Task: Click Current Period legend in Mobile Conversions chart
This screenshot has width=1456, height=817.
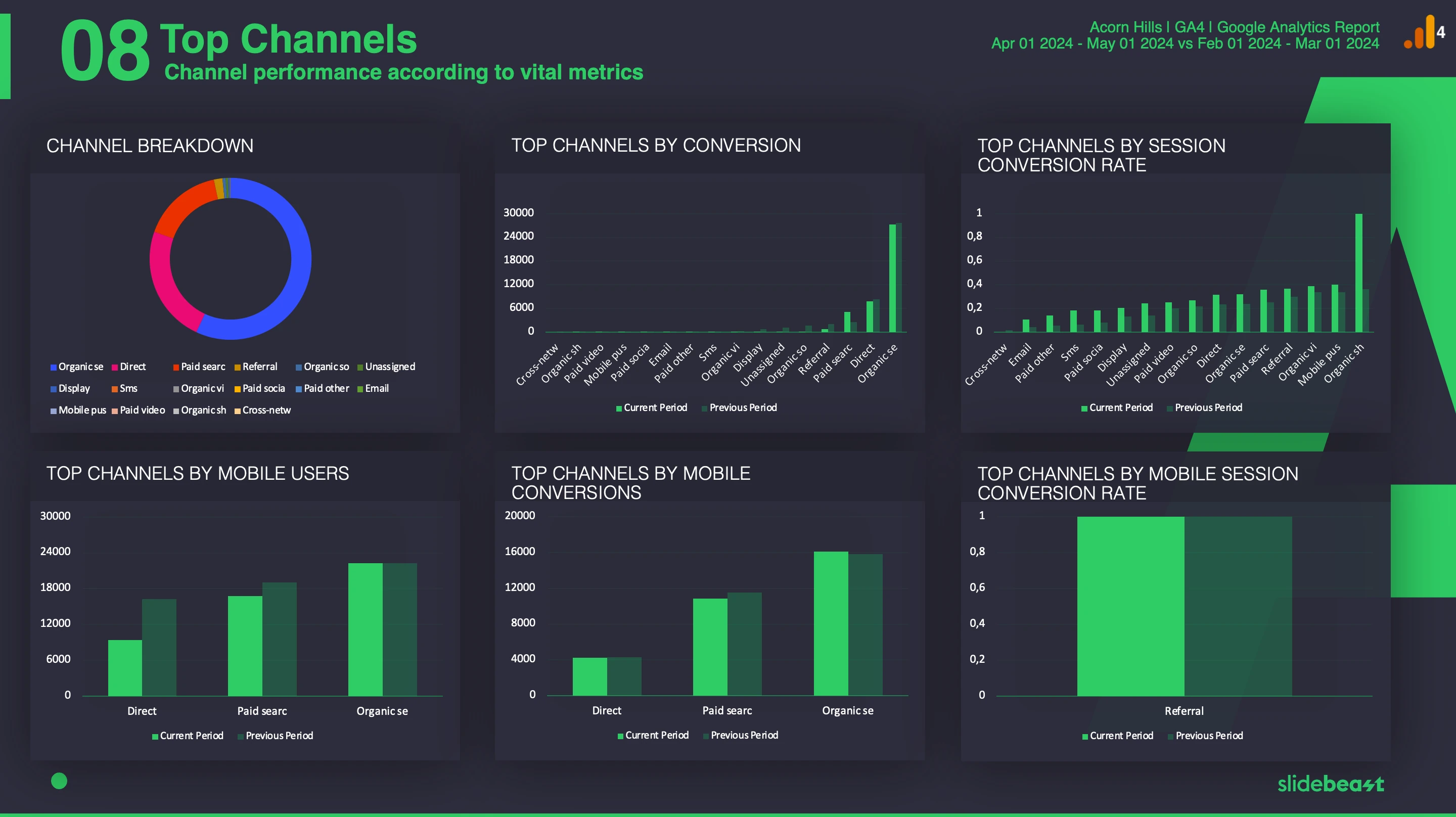Action: pos(653,735)
